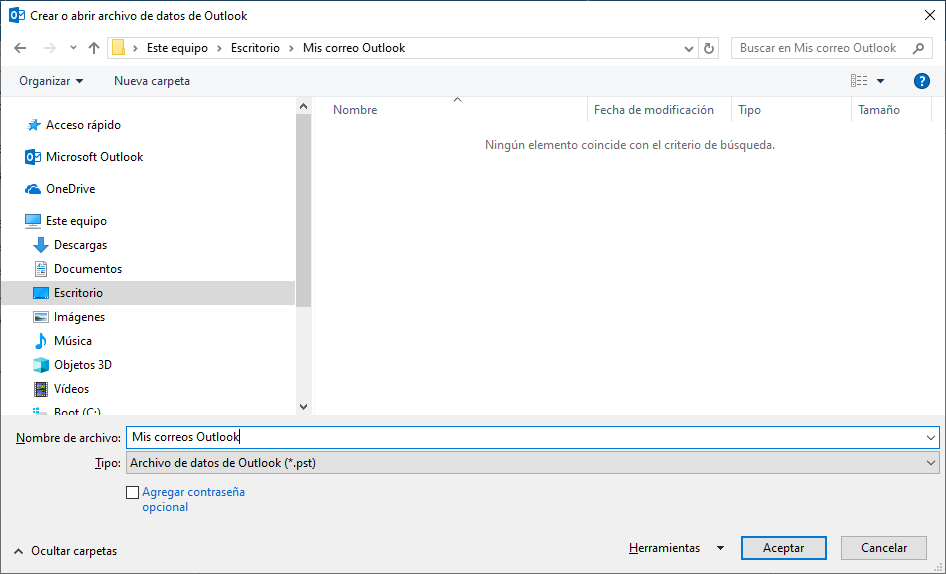
Task: Select OneDrive in navigation pane
Action: tap(71, 189)
